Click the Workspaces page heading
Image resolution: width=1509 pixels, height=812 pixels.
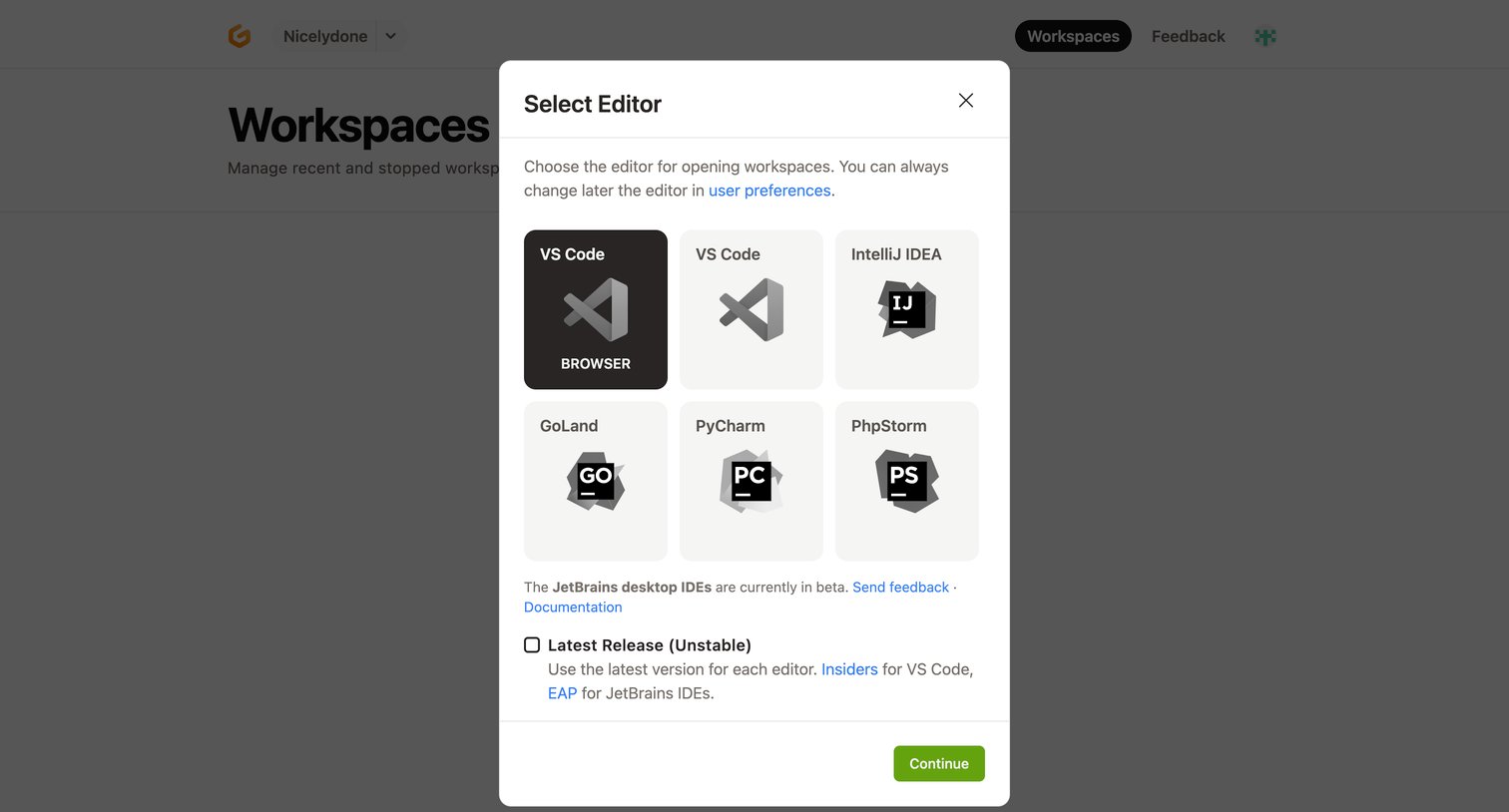(x=358, y=126)
